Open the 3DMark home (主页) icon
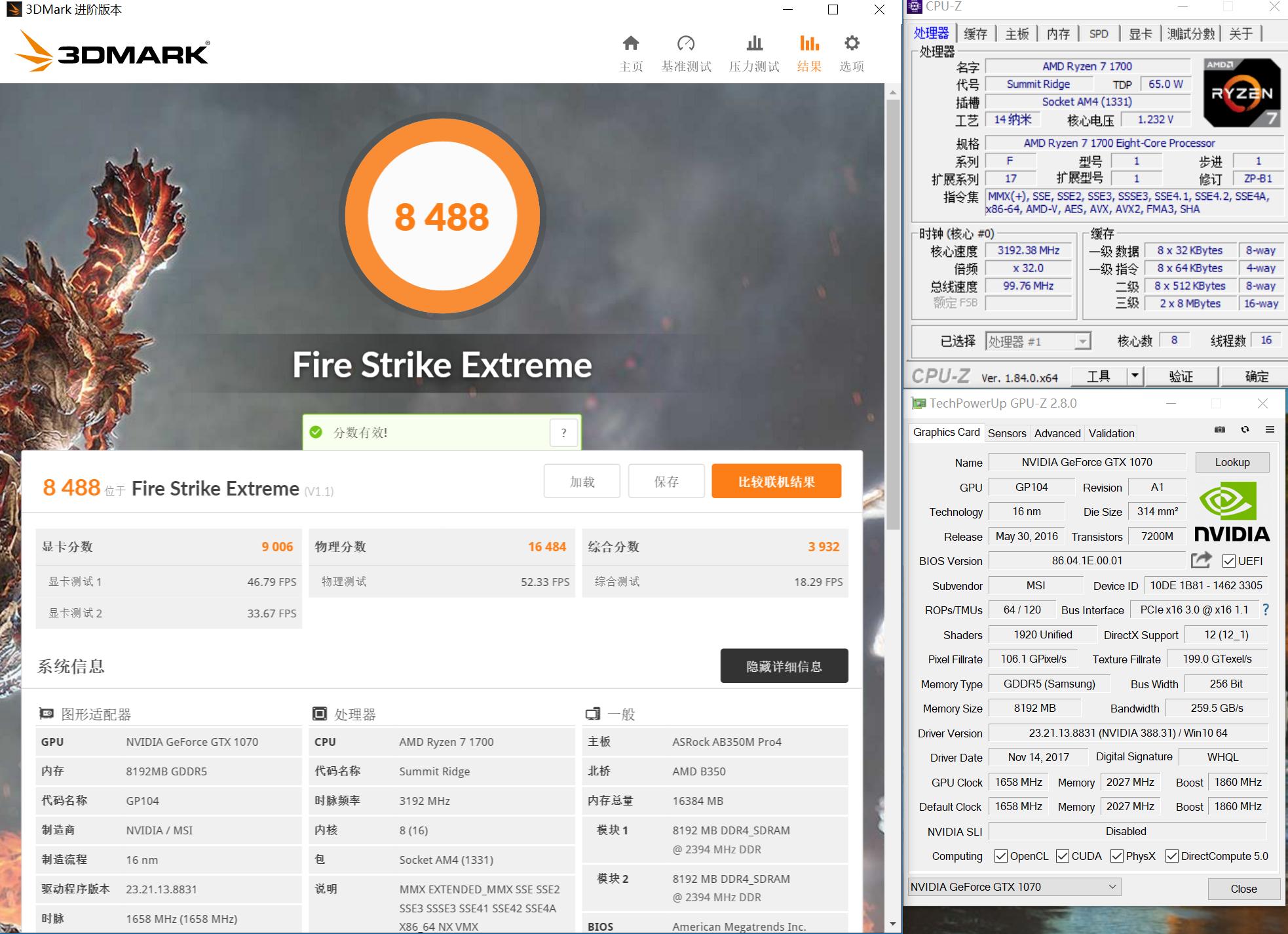Image resolution: width=1288 pixels, height=934 pixels. 631,43
